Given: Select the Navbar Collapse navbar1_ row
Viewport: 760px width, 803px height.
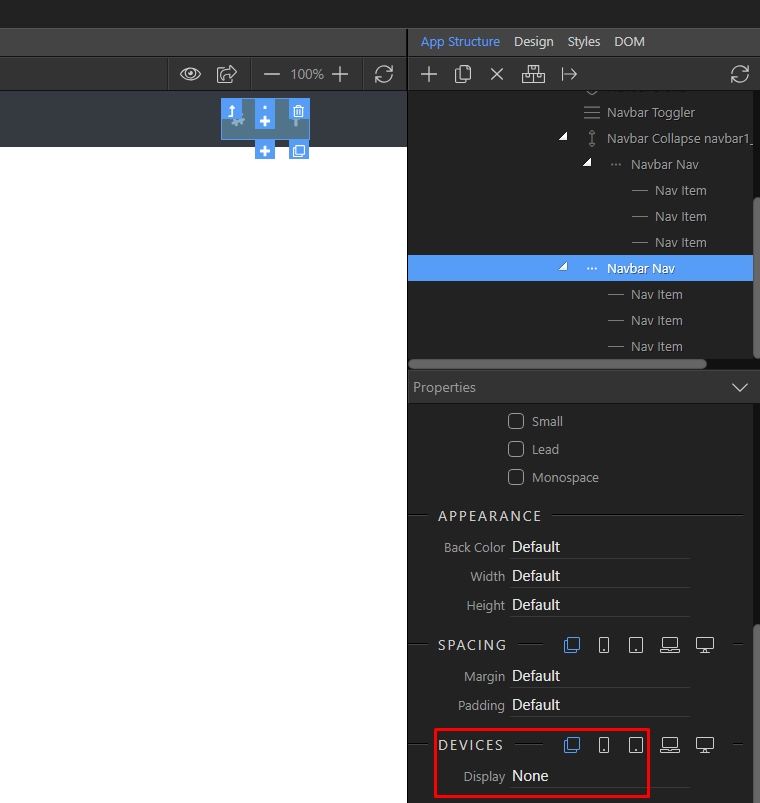Looking at the screenshot, I should 581,139.
